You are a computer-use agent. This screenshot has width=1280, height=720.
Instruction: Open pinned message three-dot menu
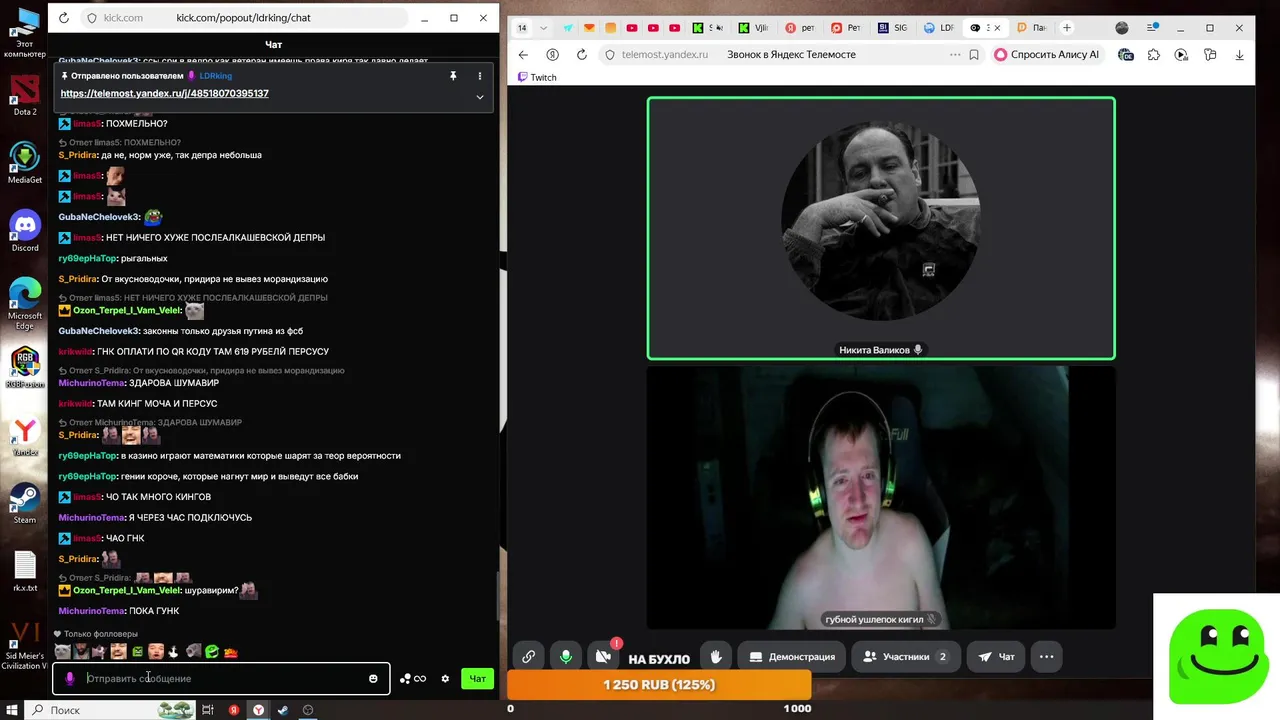pos(480,76)
